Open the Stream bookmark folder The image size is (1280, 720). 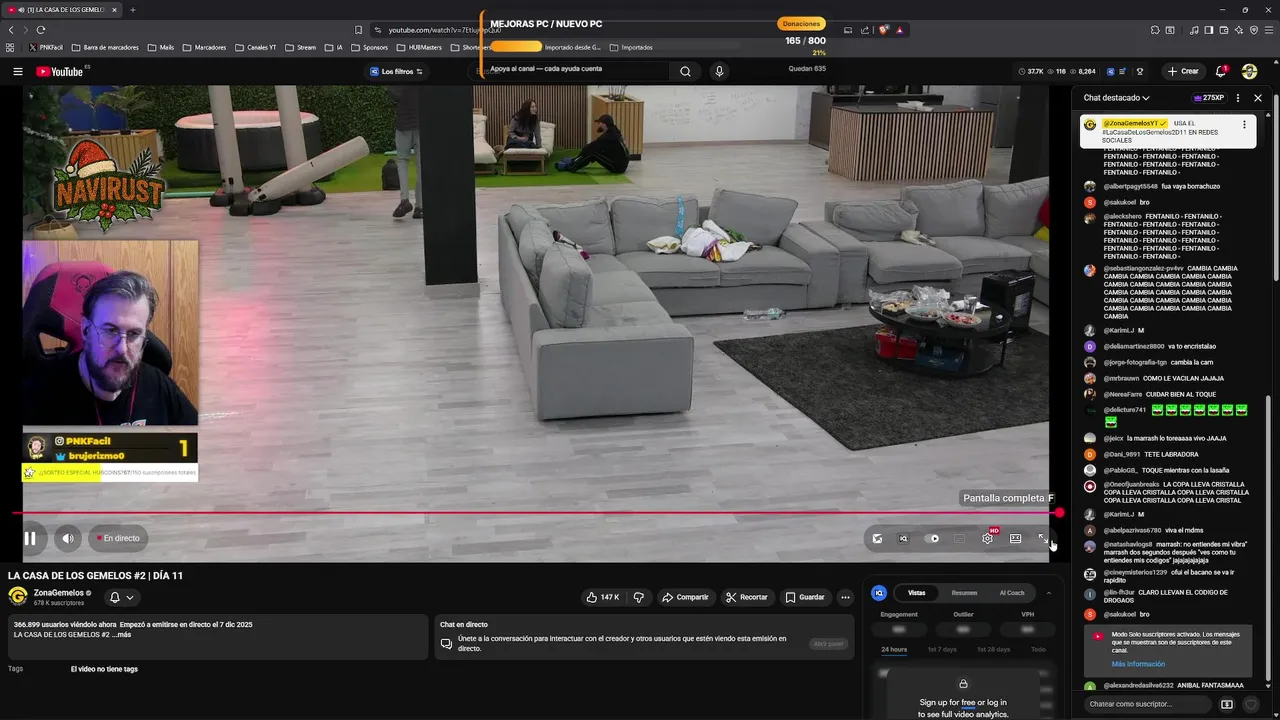(x=300, y=47)
